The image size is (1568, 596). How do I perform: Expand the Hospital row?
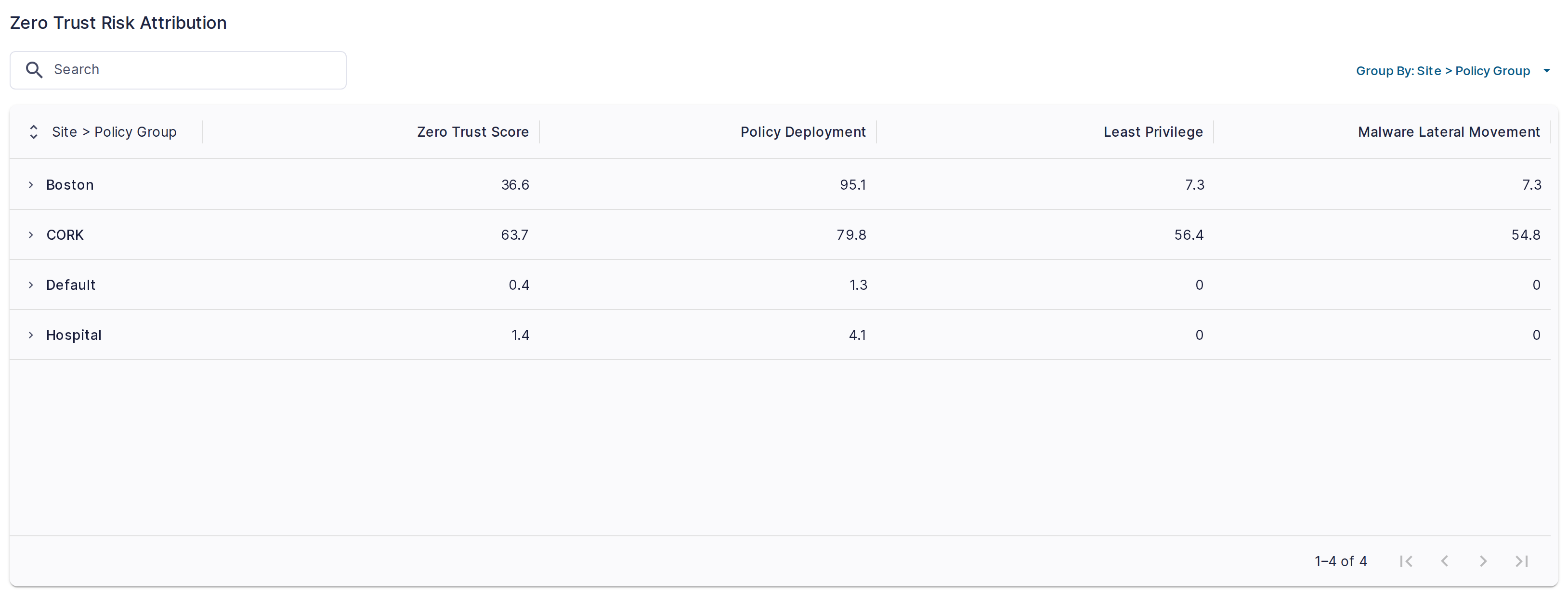coord(30,336)
